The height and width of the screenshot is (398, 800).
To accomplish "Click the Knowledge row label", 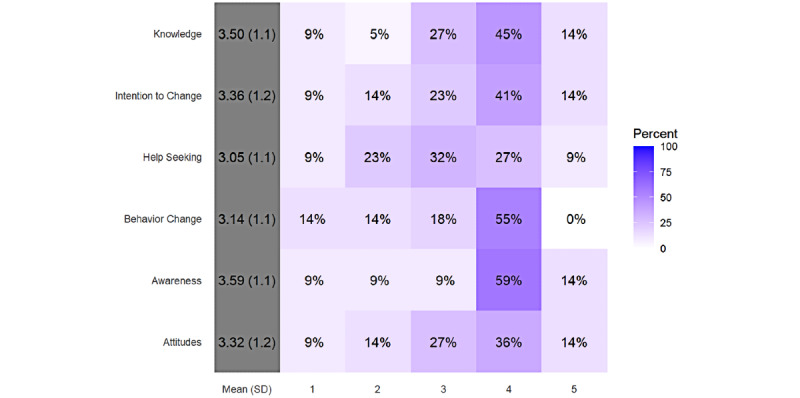I will click(x=178, y=35).
